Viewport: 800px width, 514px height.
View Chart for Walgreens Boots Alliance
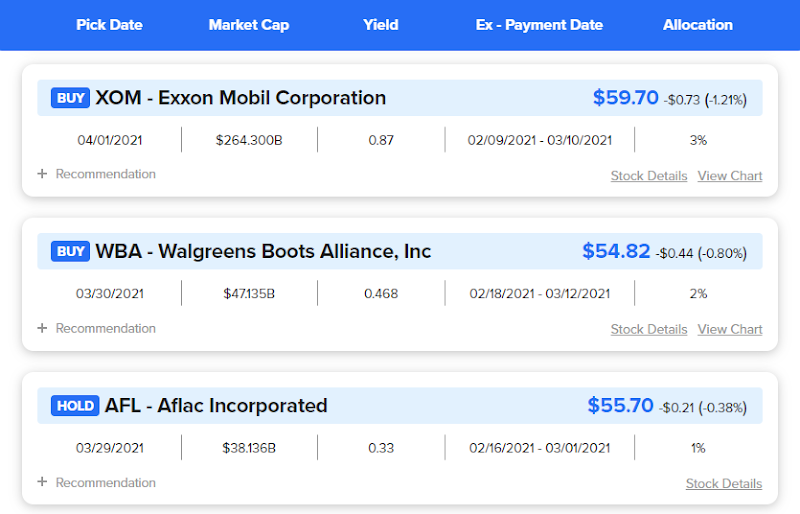point(730,329)
